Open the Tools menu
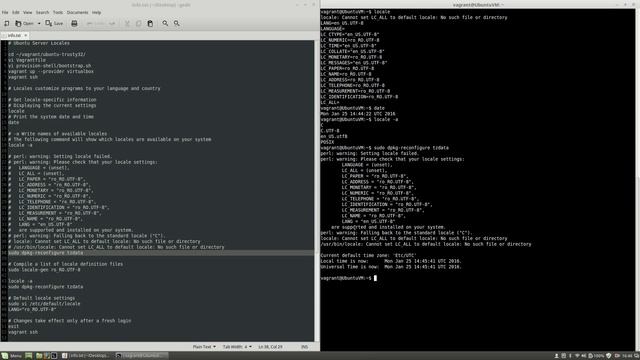The image size is (640, 360). pyautogui.click(x=58, y=12)
